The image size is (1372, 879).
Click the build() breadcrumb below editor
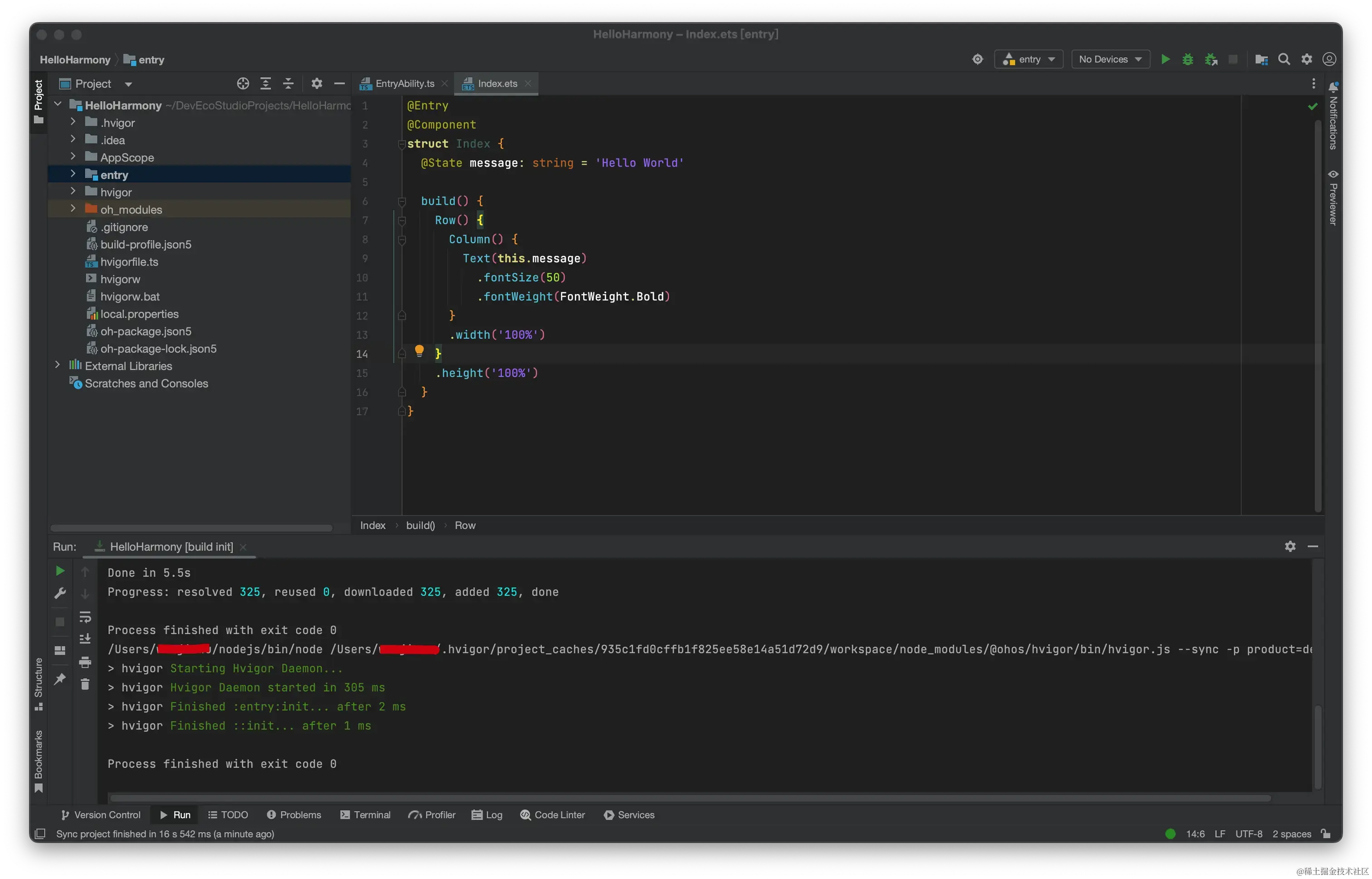420,525
